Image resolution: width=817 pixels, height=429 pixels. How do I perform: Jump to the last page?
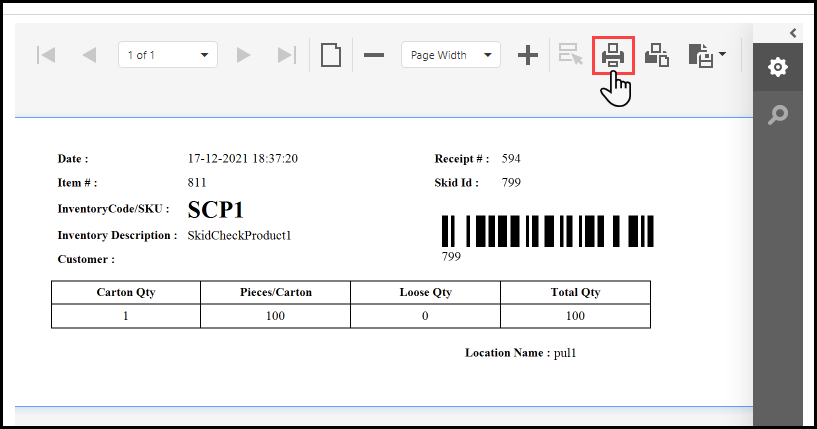(287, 55)
